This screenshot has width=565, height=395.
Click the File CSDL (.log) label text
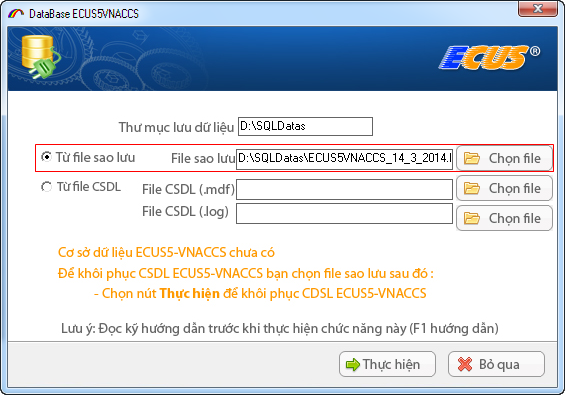(185, 212)
